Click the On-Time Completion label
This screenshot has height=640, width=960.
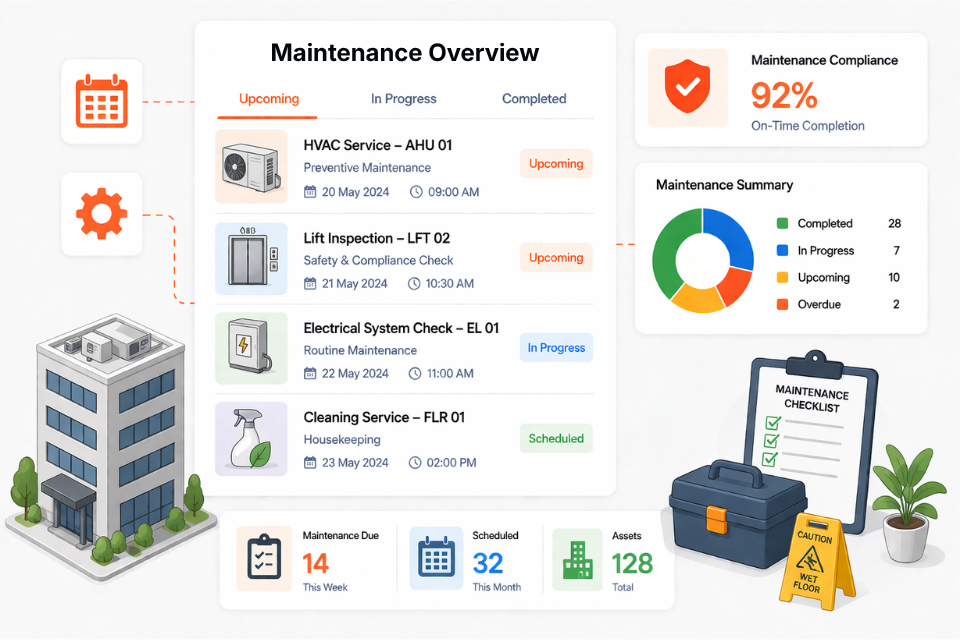point(808,126)
